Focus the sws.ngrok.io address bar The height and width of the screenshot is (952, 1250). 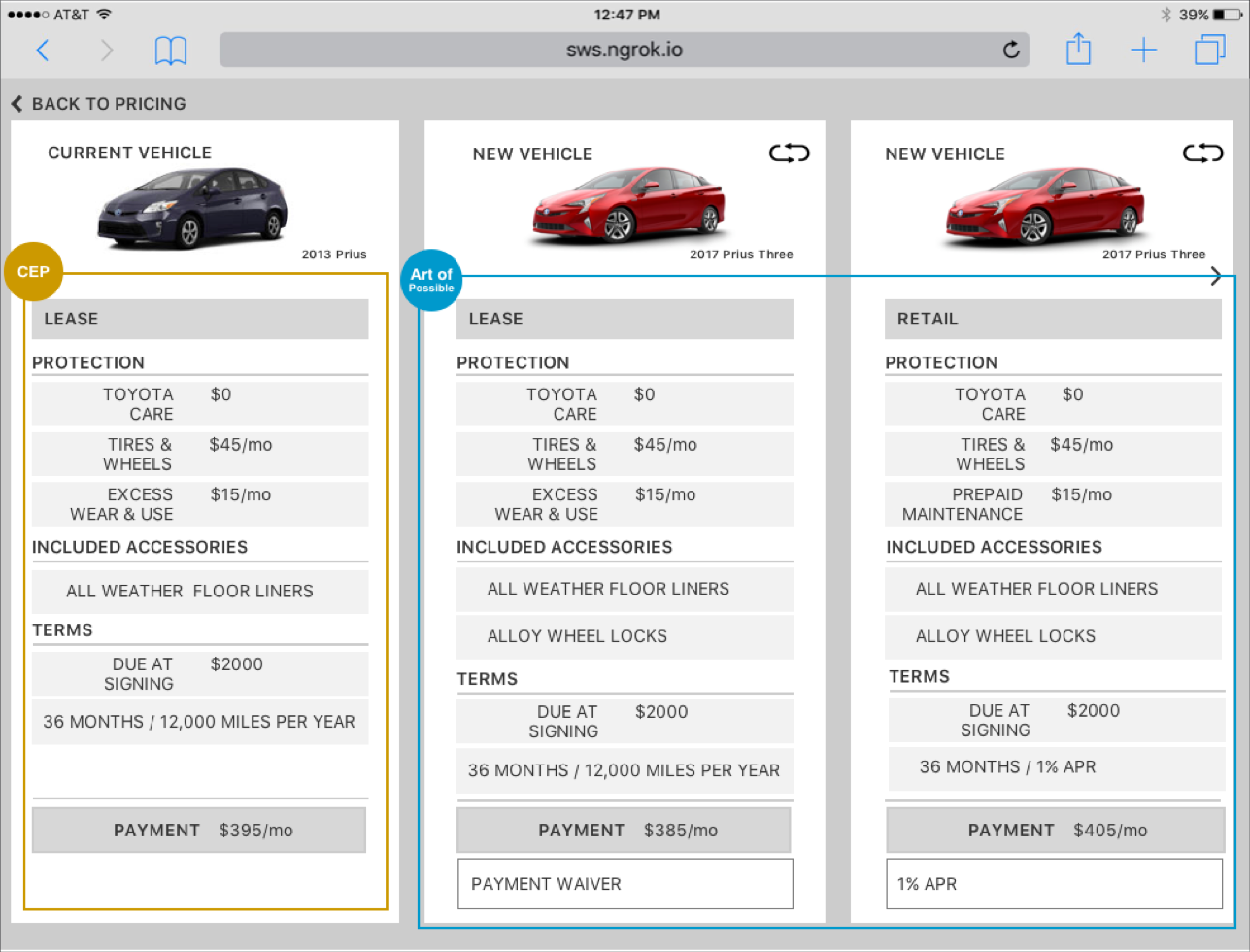625,50
